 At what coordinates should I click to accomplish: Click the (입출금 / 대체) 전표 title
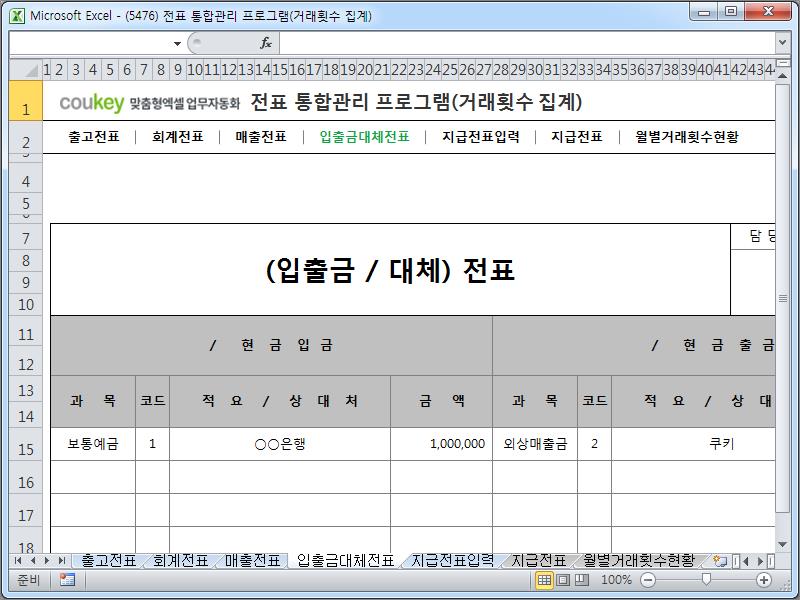click(390, 270)
